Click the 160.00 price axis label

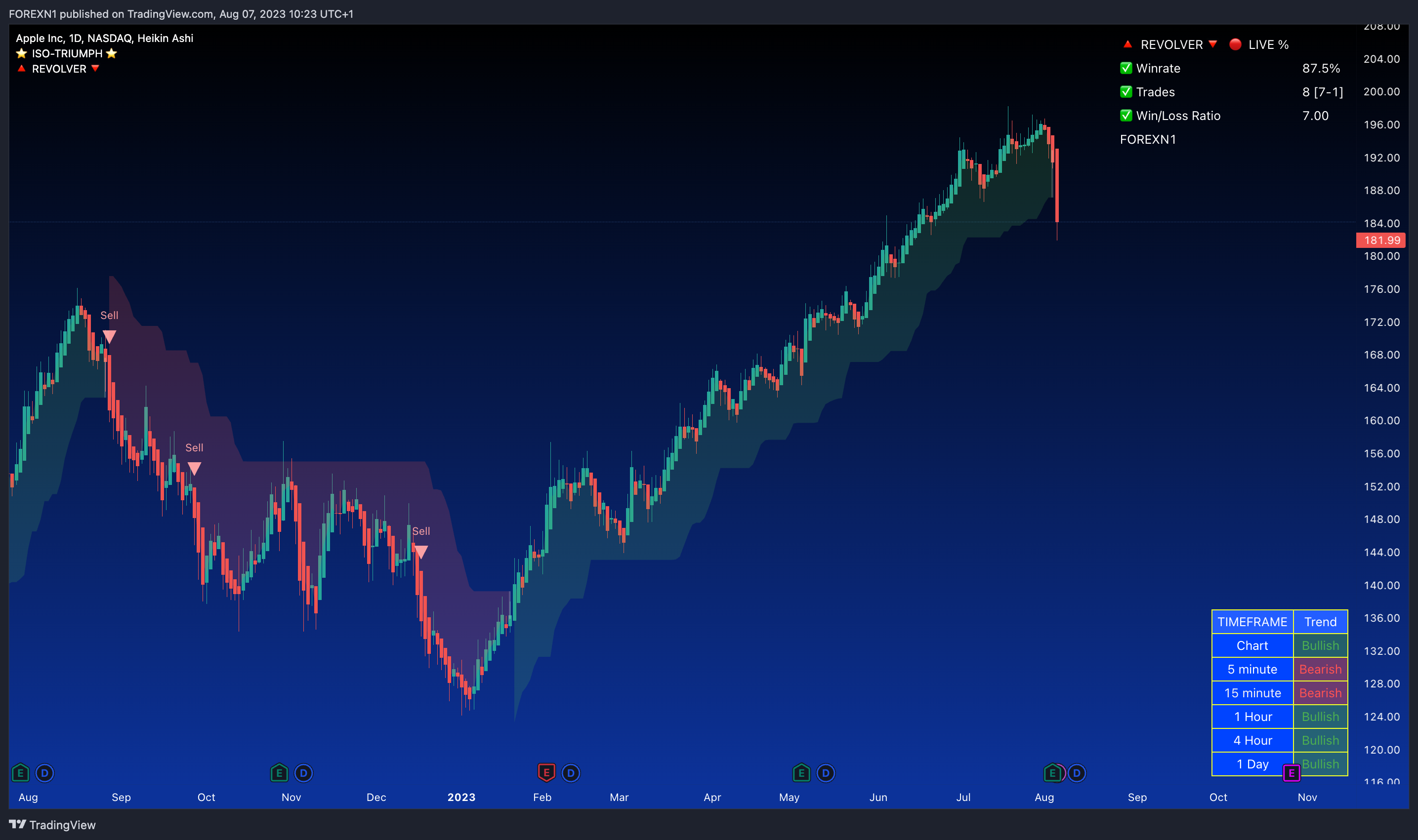(x=1381, y=421)
